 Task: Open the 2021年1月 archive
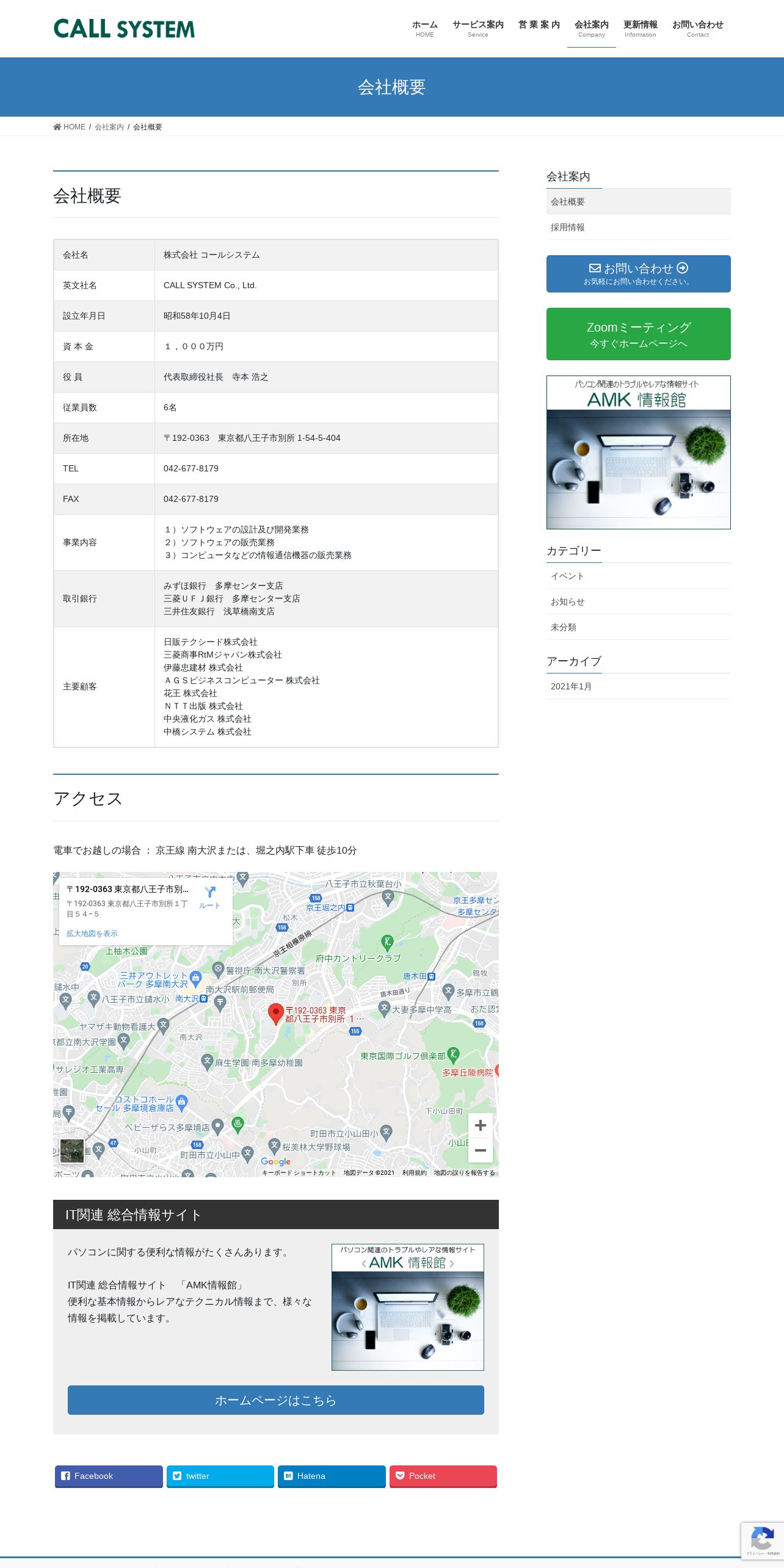tap(638, 686)
